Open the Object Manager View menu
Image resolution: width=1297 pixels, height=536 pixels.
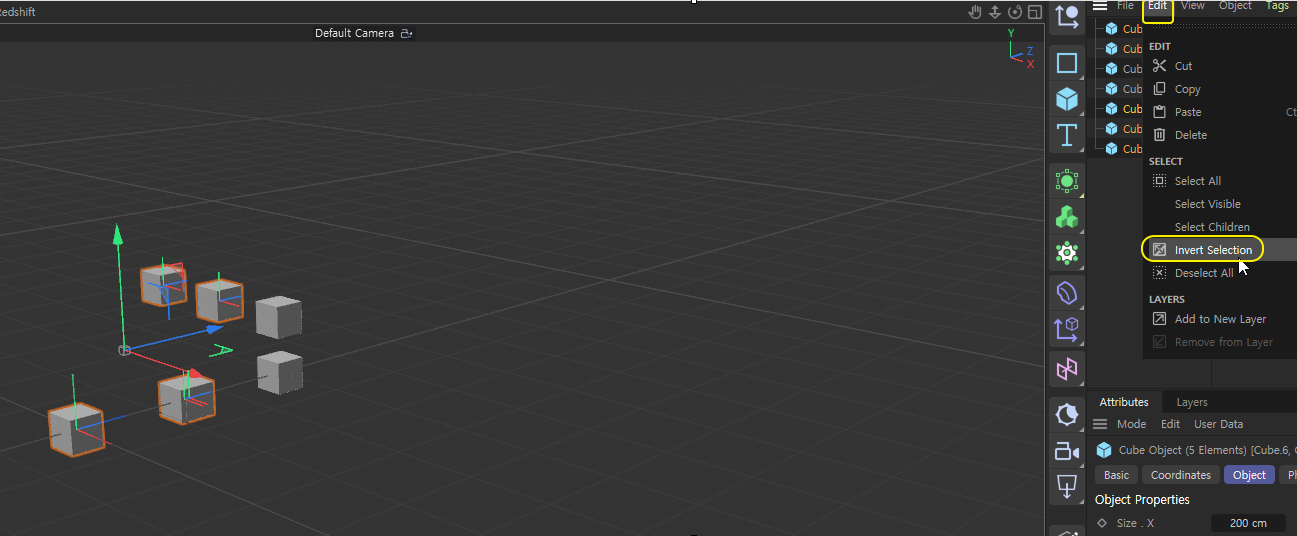[1192, 6]
